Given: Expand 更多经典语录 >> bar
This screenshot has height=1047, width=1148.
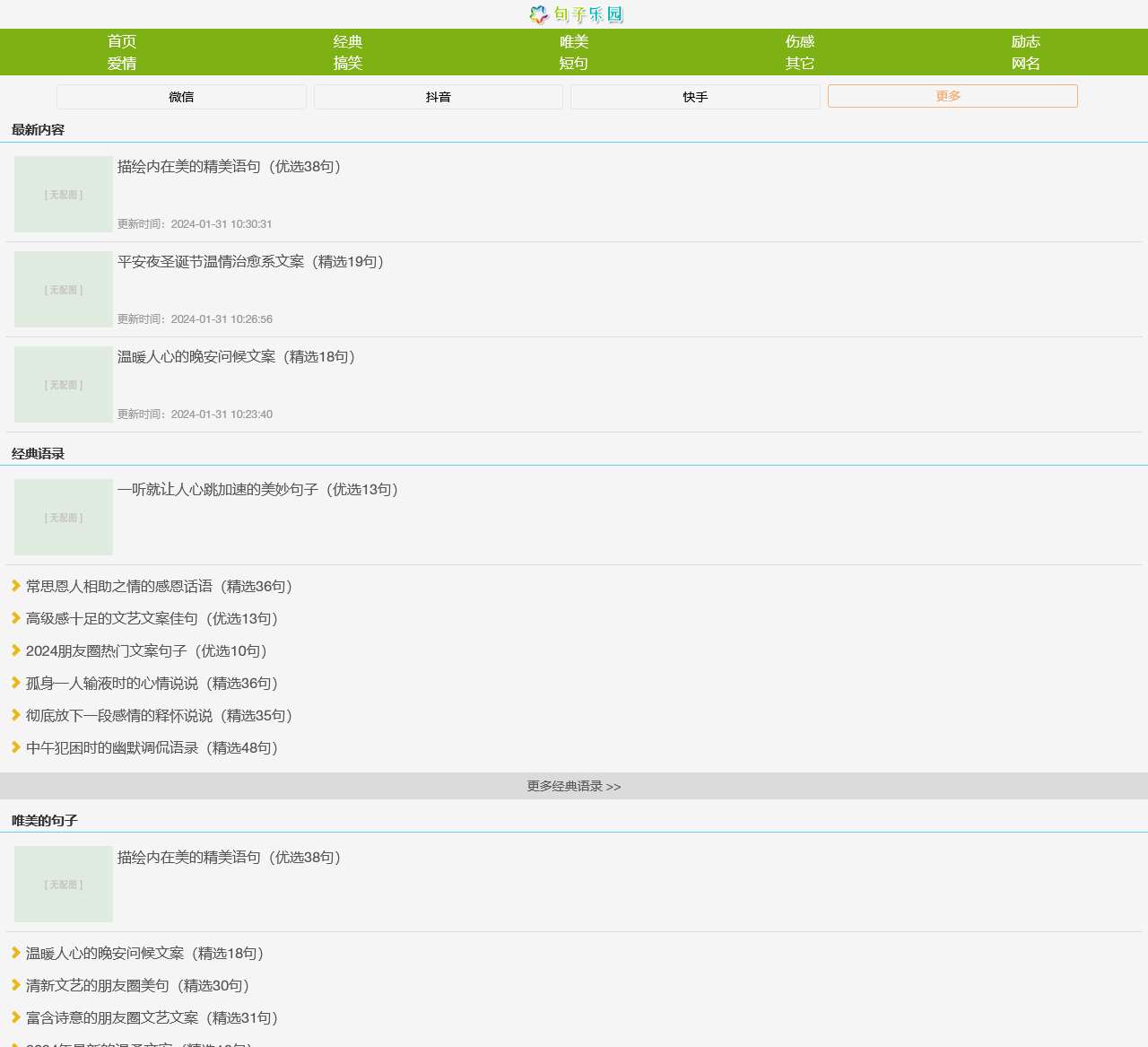Looking at the screenshot, I should tap(574, 786).
